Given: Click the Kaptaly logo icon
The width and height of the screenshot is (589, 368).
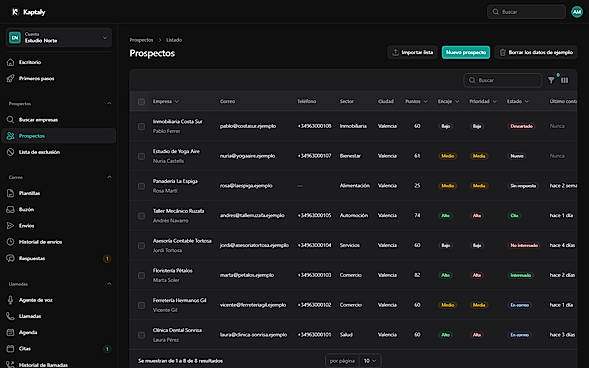Looking at the screenshot, I should tap(15, 12).
